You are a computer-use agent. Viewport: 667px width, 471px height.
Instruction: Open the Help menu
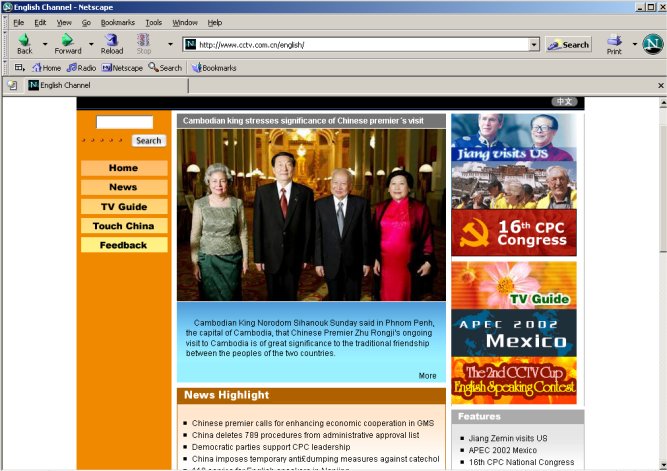coord(215,23)
